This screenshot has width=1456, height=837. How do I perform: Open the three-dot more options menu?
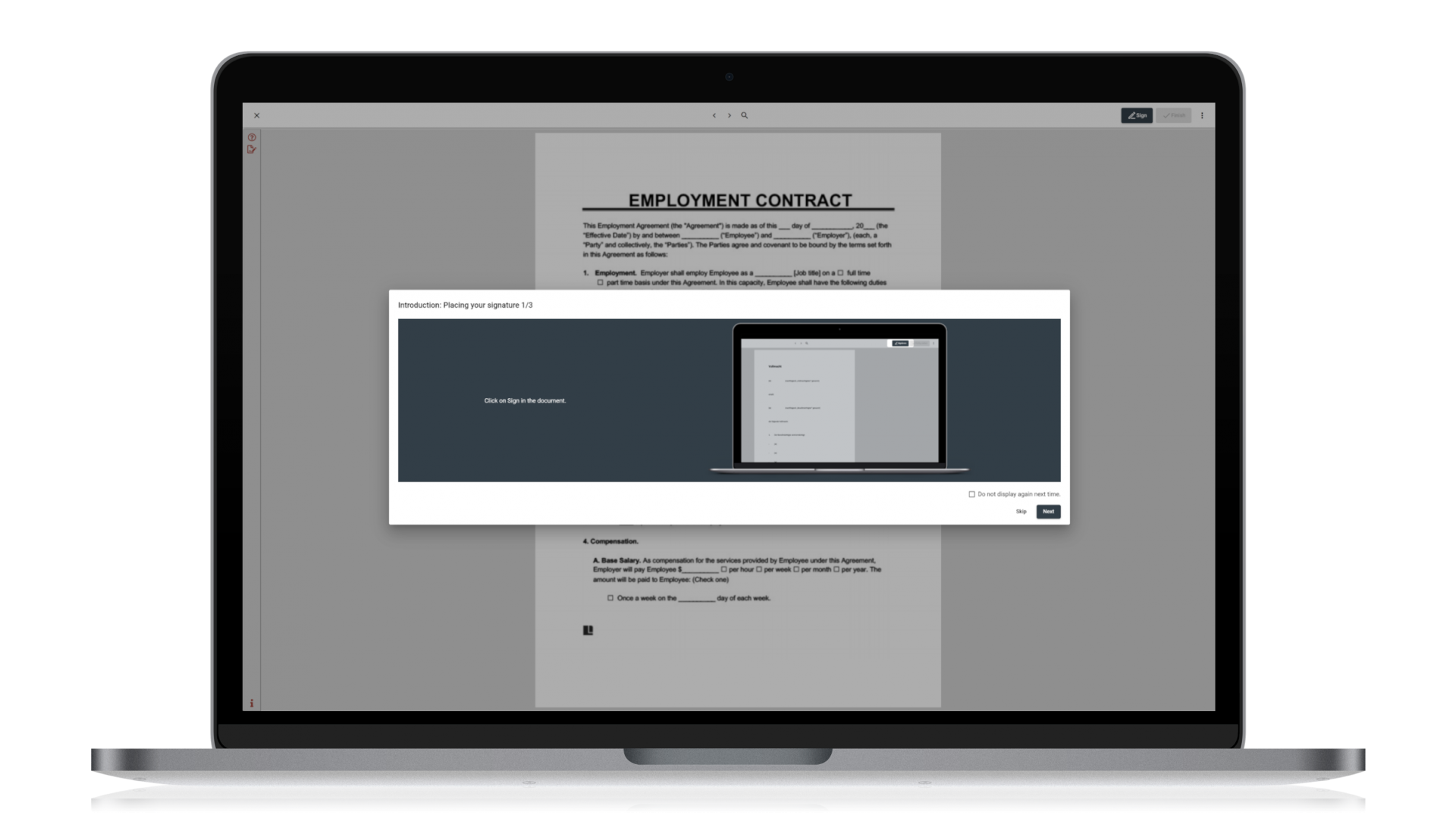click(1202, 115)
